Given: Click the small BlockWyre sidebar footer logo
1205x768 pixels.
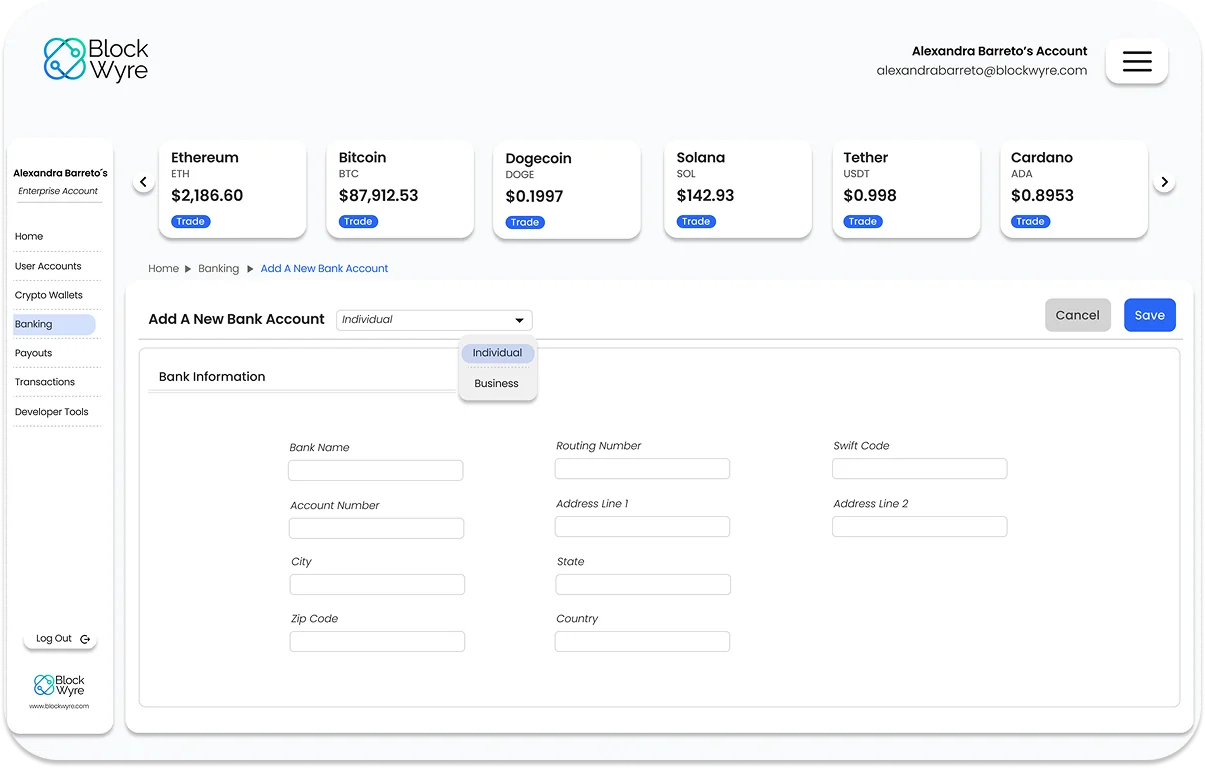Looking at the screenshot, I should point(59,685).
